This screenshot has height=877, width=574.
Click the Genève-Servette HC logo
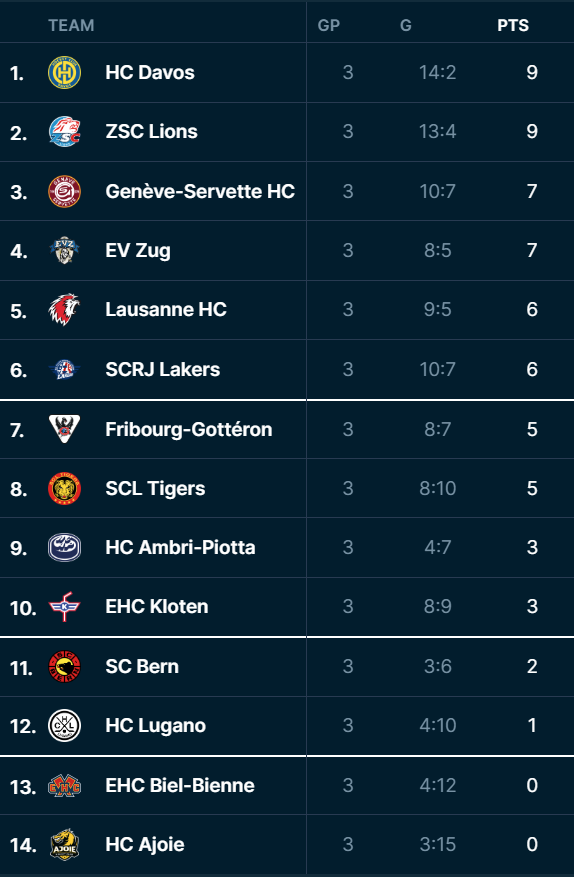[x=64, y=191]
